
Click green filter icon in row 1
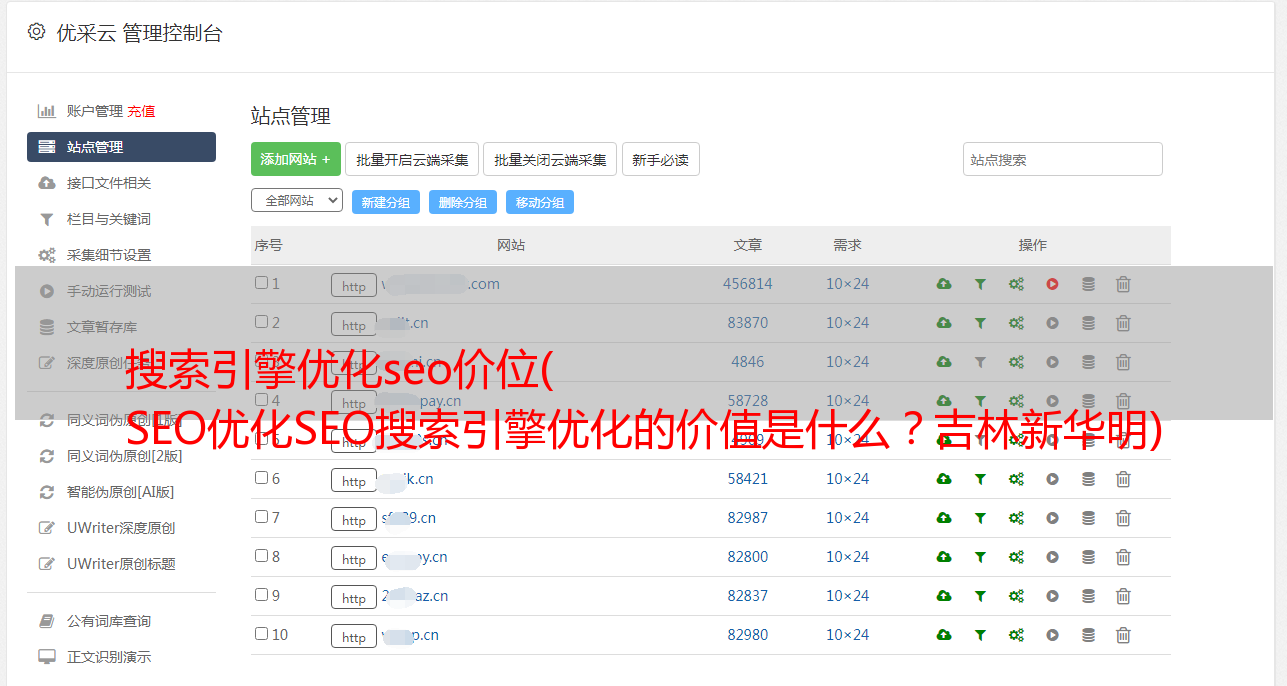pyautogui.click(x=980, y=284)
